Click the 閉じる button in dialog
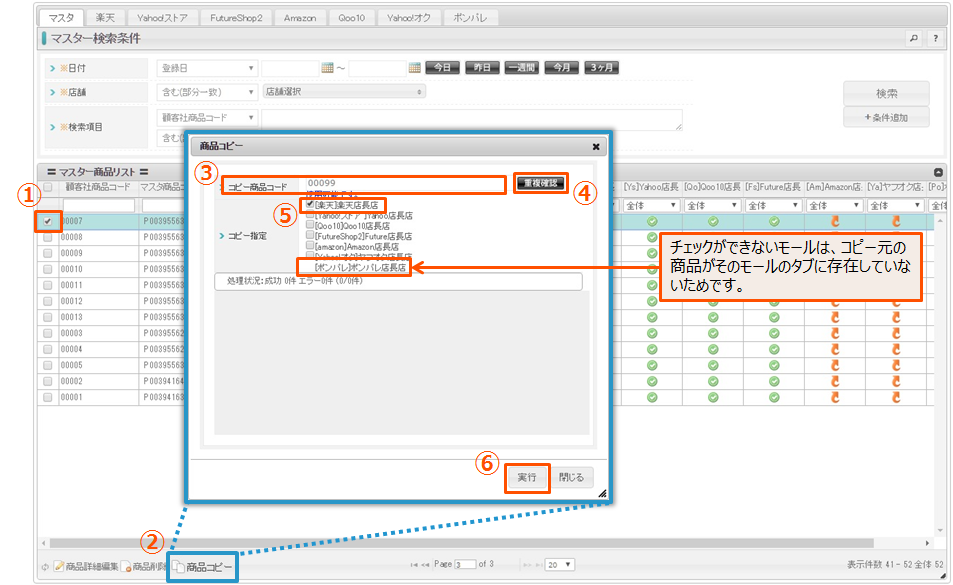 click(x=571, y=477)
